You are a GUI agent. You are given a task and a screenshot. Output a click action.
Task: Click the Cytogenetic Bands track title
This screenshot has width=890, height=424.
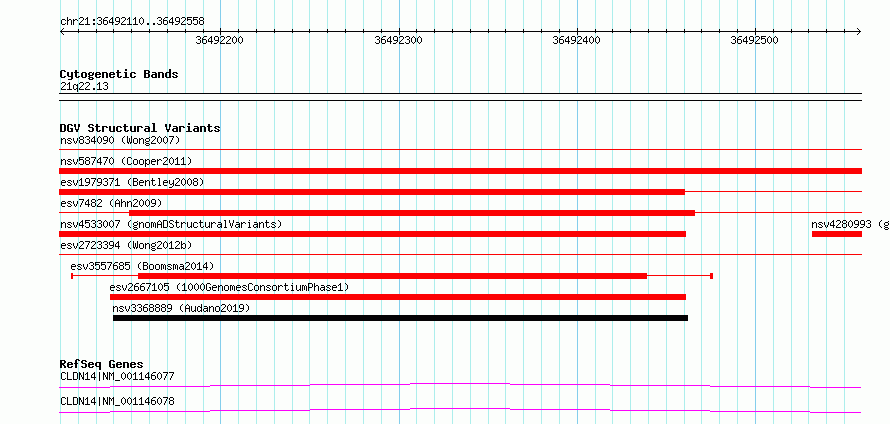119,74
